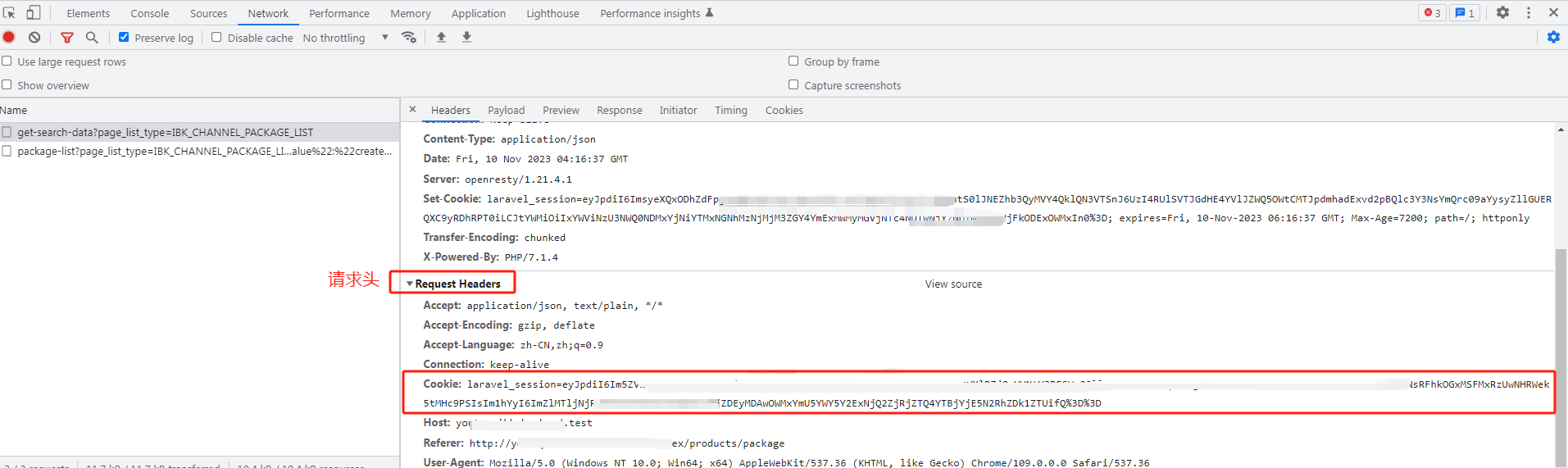The height and width of the screenshot is (468, 1568).
Task: Import HAR file upload arrow
Action: [x=441, y=37]
